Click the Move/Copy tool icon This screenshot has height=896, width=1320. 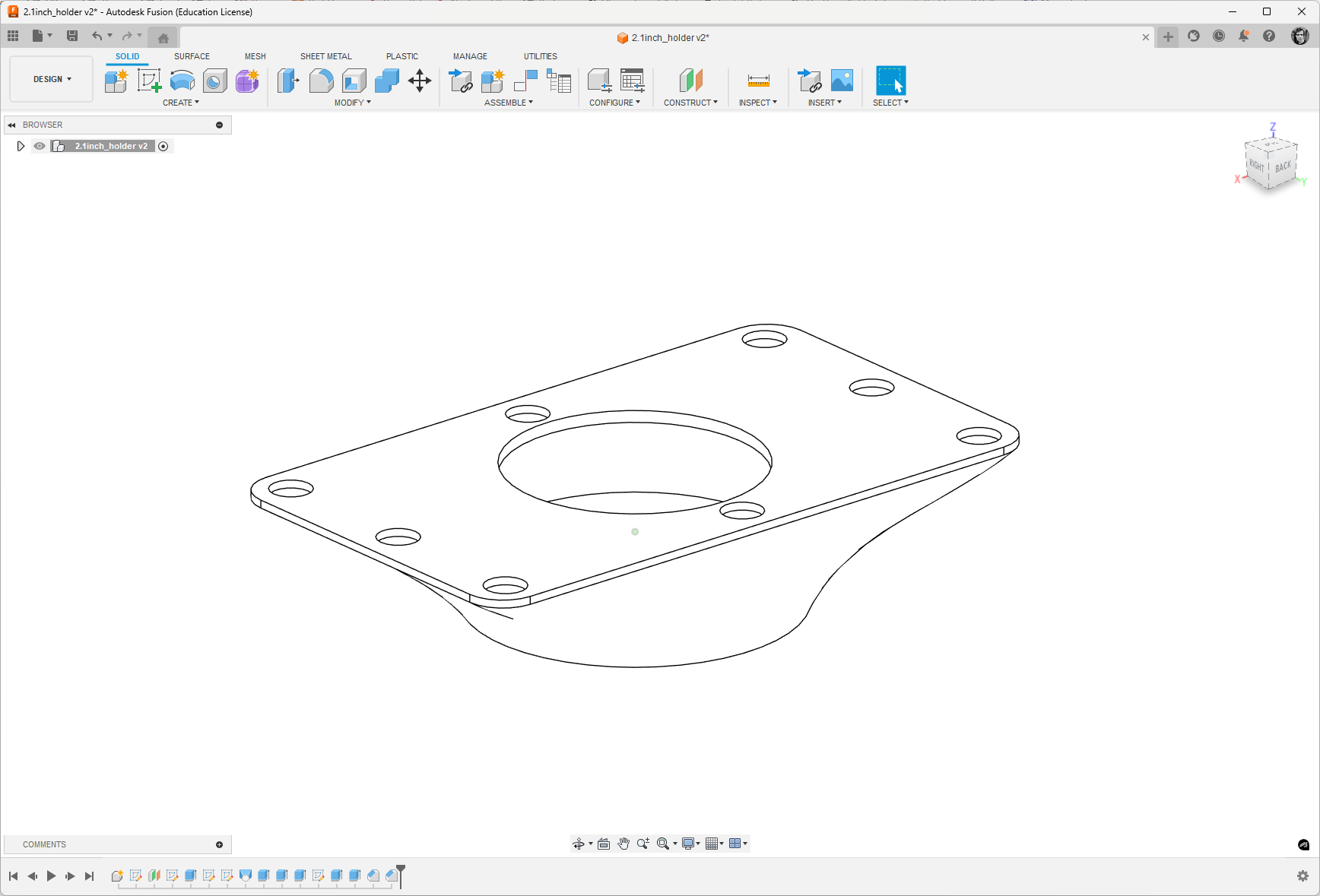[x=420, y=81]
